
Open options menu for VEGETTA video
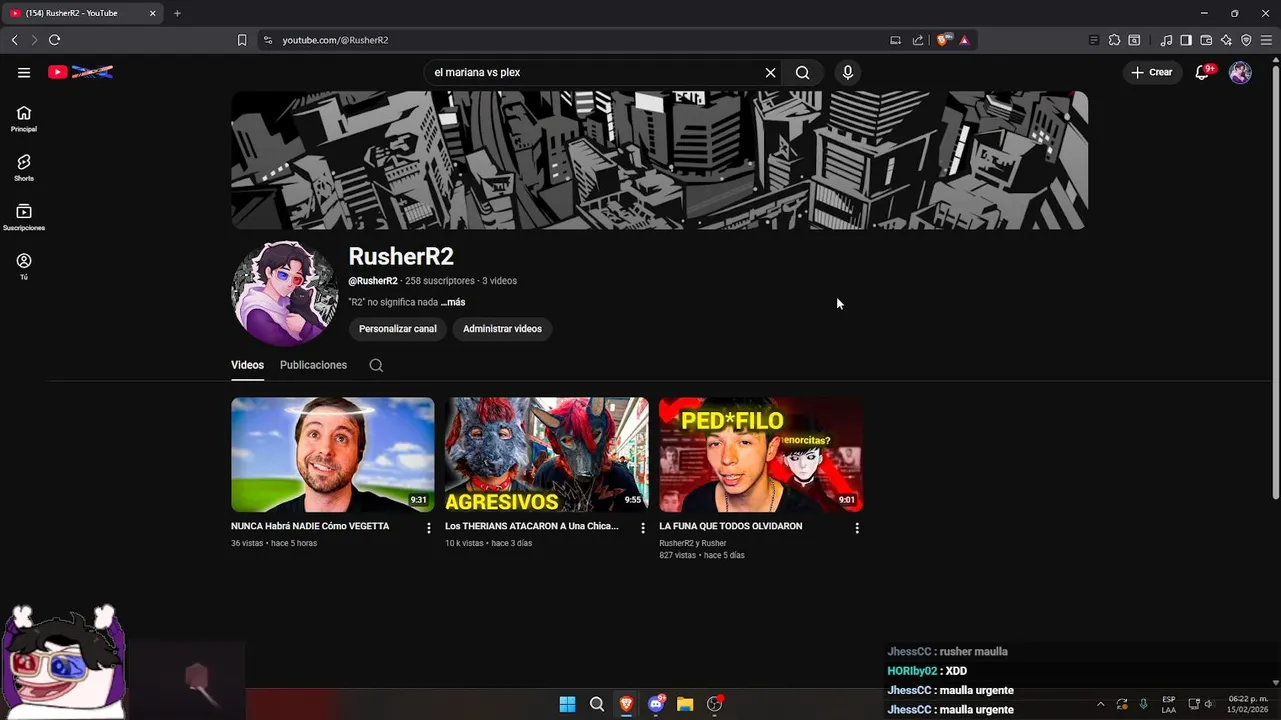pyautogui.click(x=429, y=528)
